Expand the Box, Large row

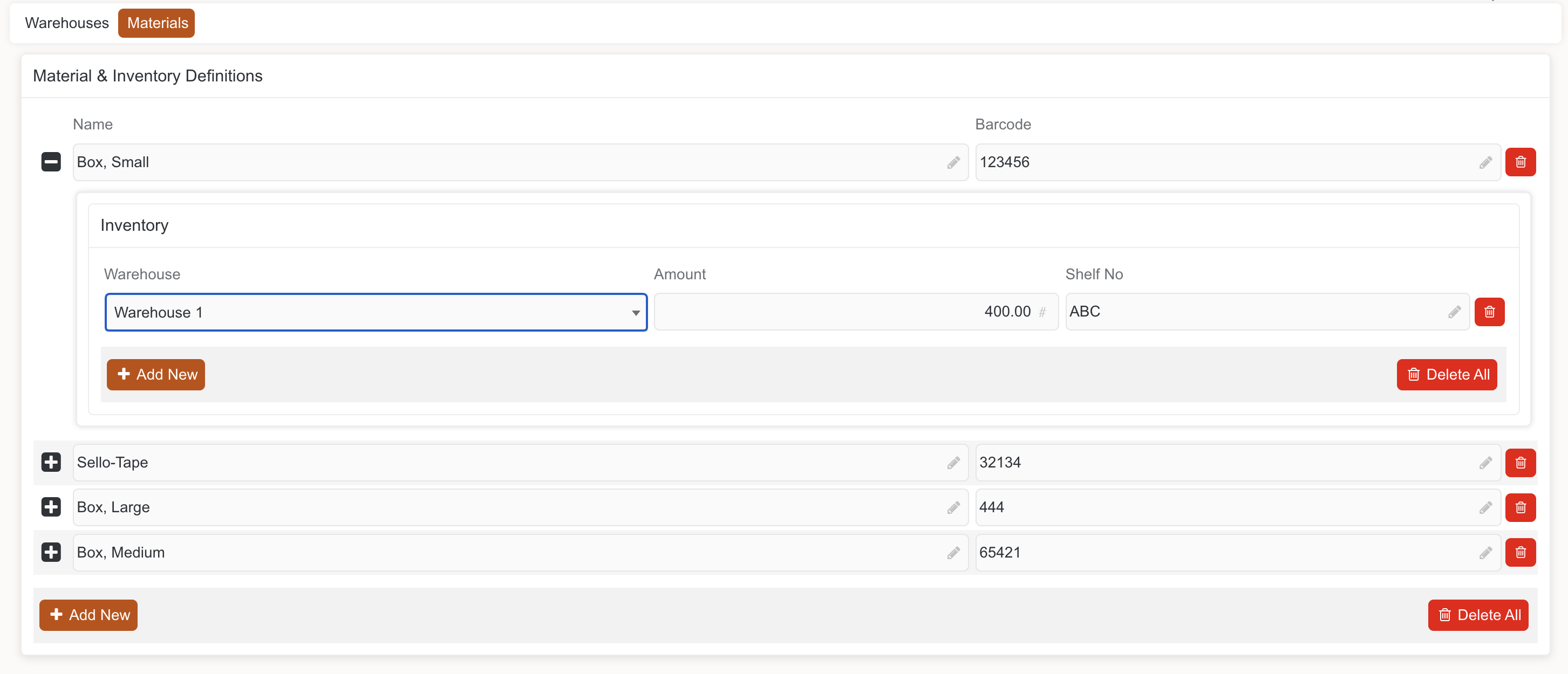point(51,507)
